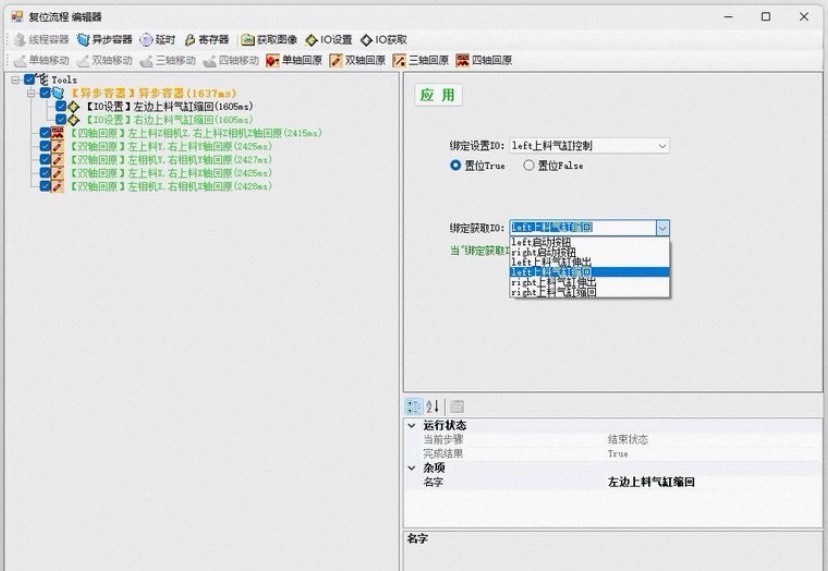This screenshot has width=828, height=571.
Task: Add a 单轴回原 homing step
Action: pyautogui.click(x=294, y=60)
